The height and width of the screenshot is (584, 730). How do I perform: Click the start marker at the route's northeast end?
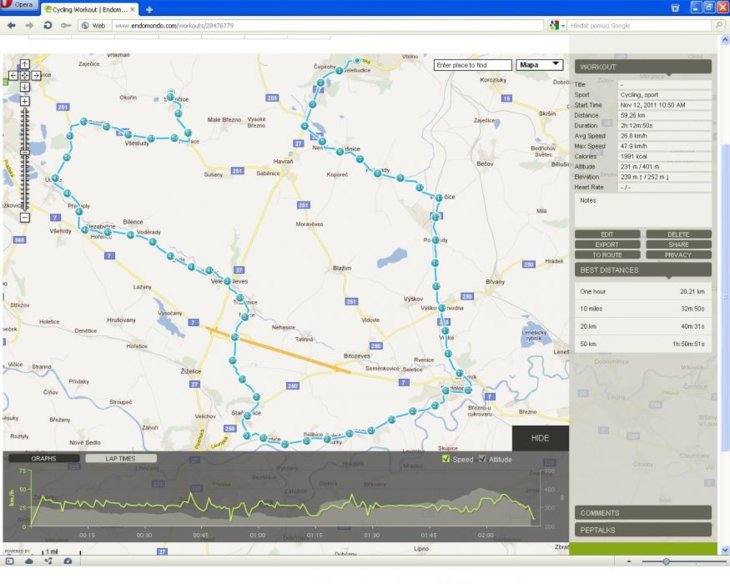coord(357,61)
